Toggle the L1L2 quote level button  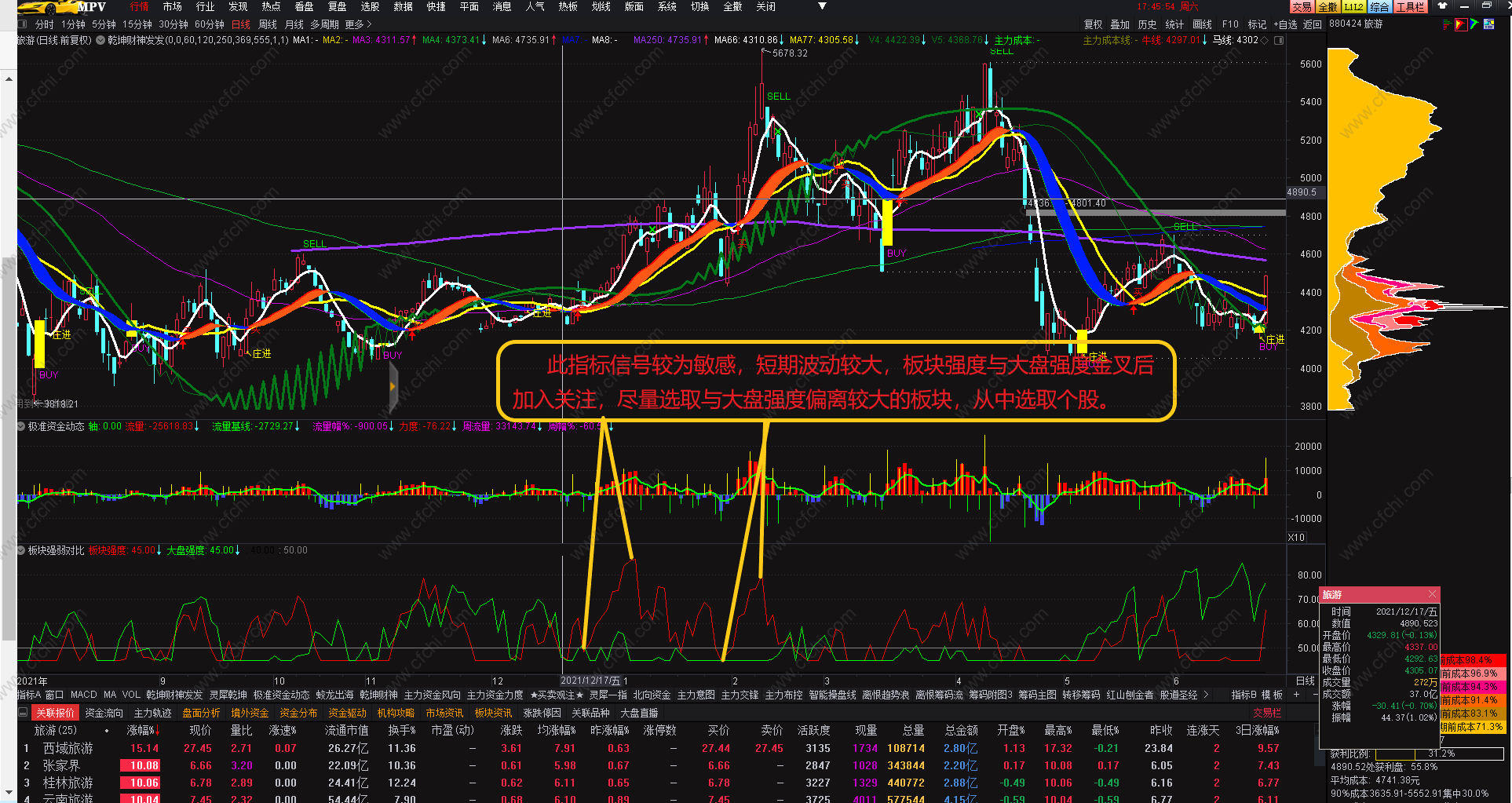(1353, 7)
